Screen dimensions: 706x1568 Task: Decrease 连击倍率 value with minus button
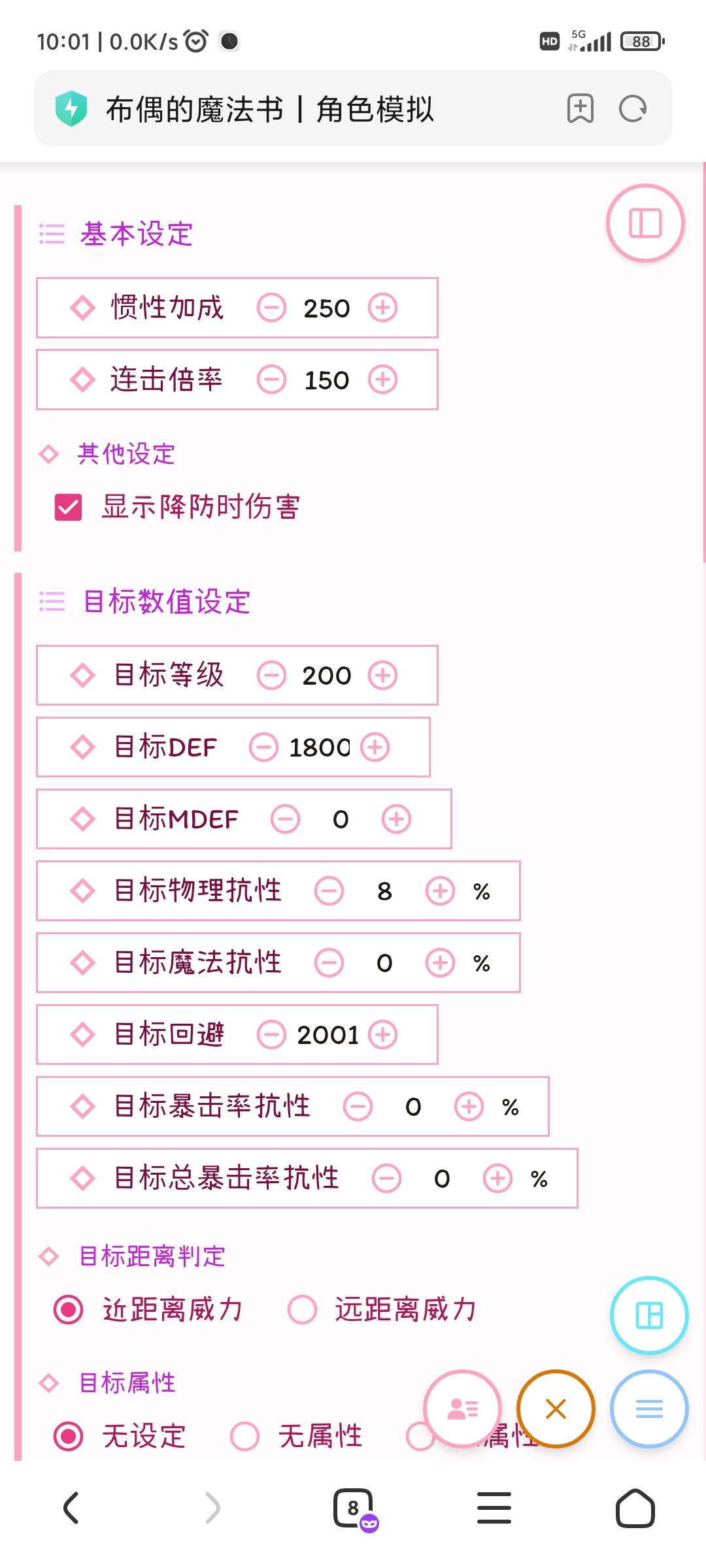click(x=271, y=380)
